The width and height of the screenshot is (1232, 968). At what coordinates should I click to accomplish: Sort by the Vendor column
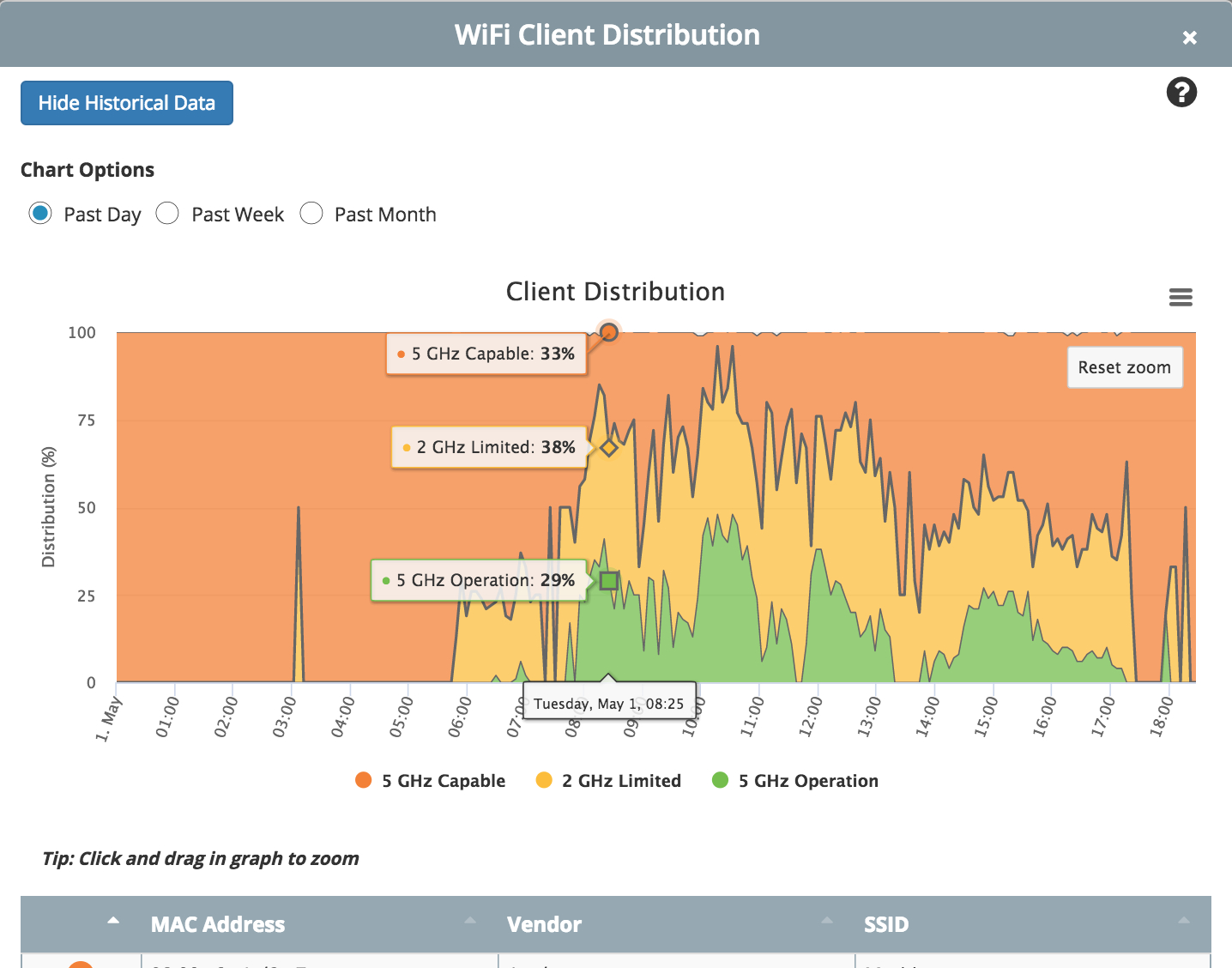[x=544, y=924]
